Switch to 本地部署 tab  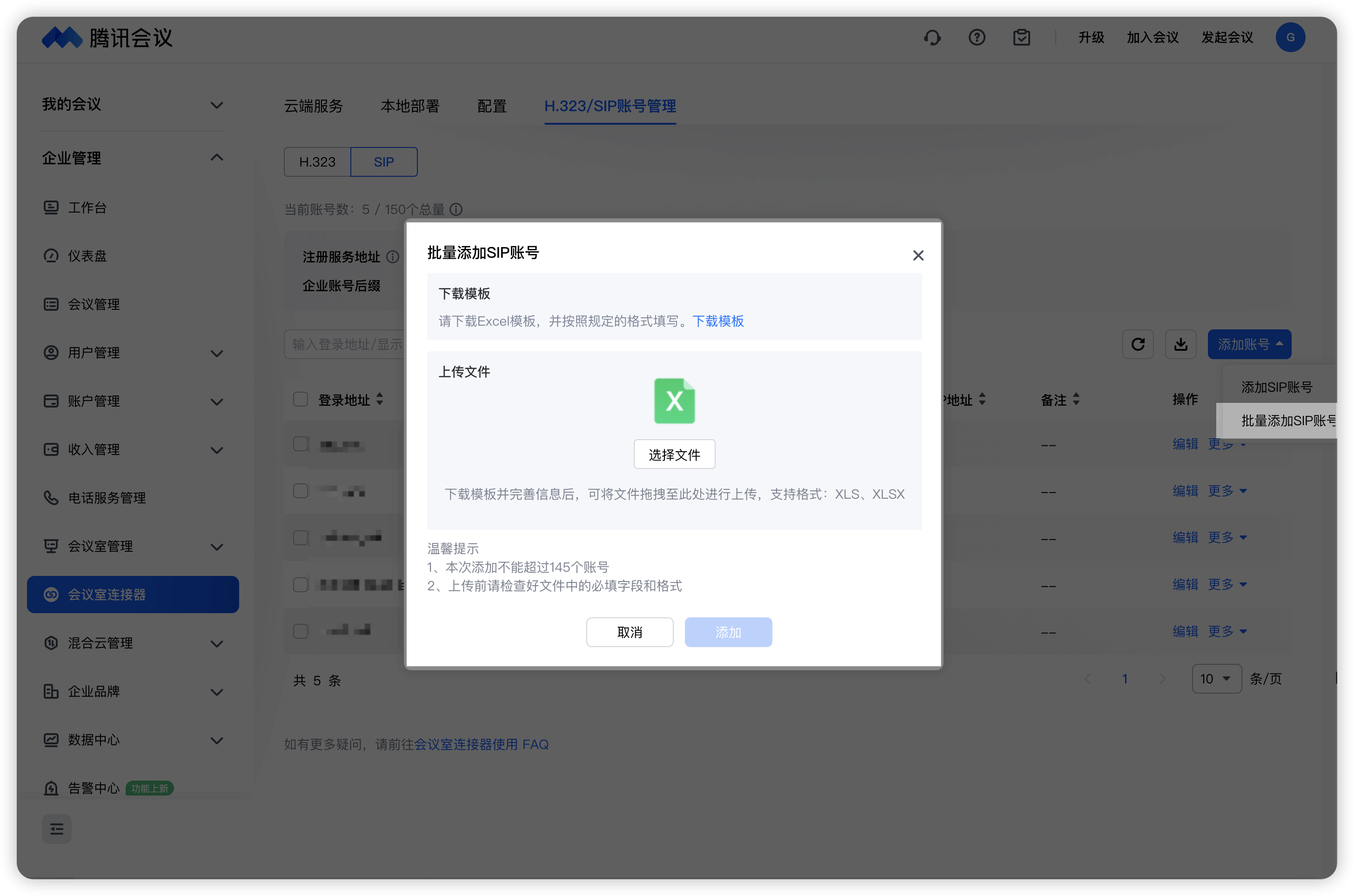coord(410,106)
